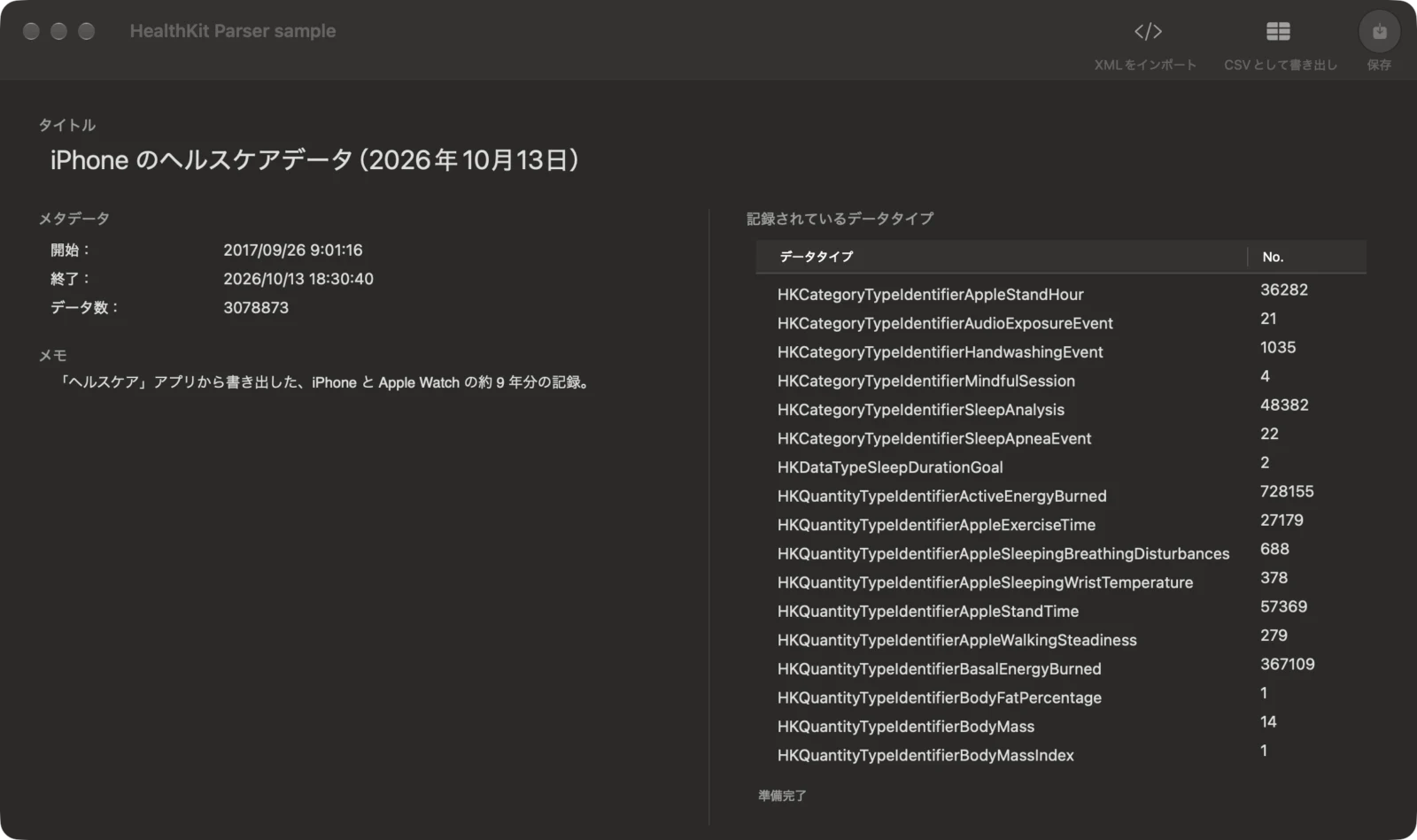Viewport: 1417px width, 840px height.
Task: Select the AppleSleepingWristTemperature row
Action: [x=1061, y=582]
